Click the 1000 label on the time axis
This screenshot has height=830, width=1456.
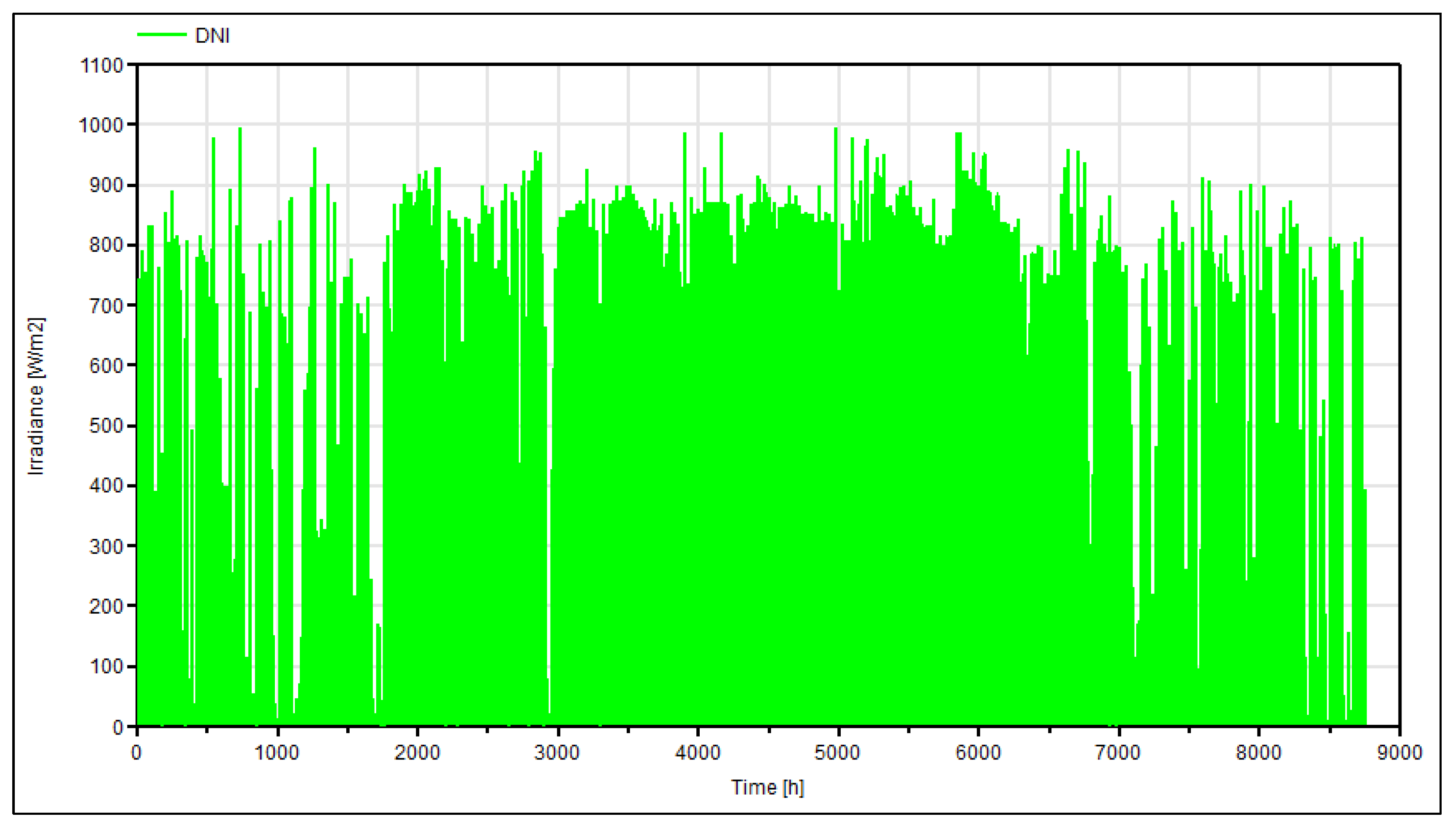[277, 752]
